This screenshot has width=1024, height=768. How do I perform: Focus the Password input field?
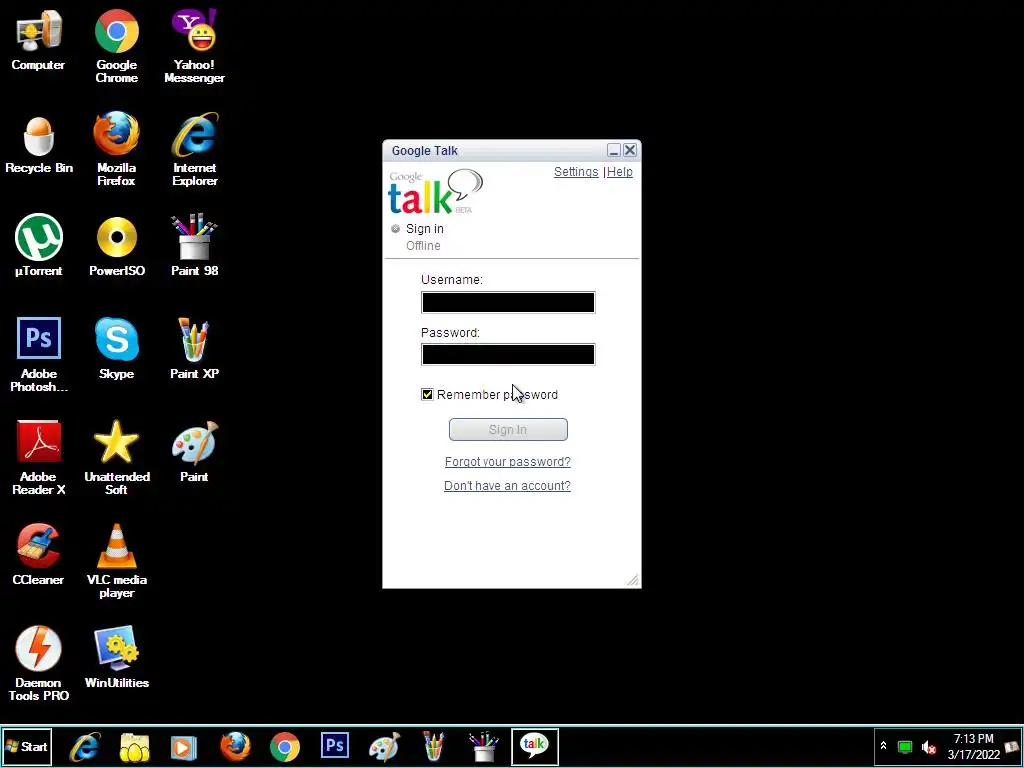pos(508,355)
